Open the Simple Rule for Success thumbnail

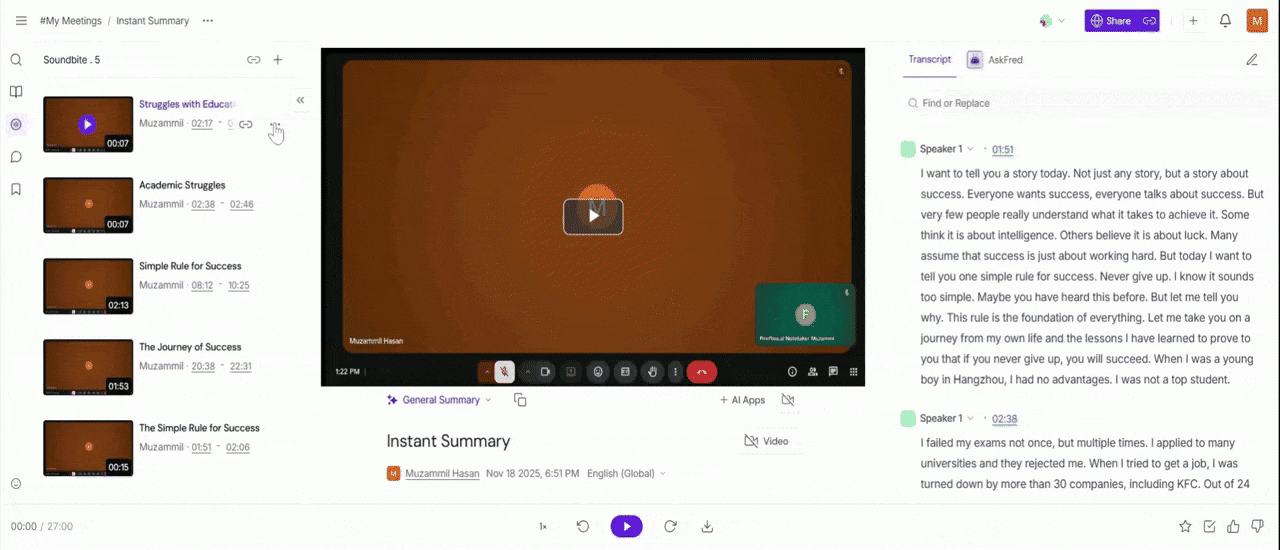tap(88, 286)
